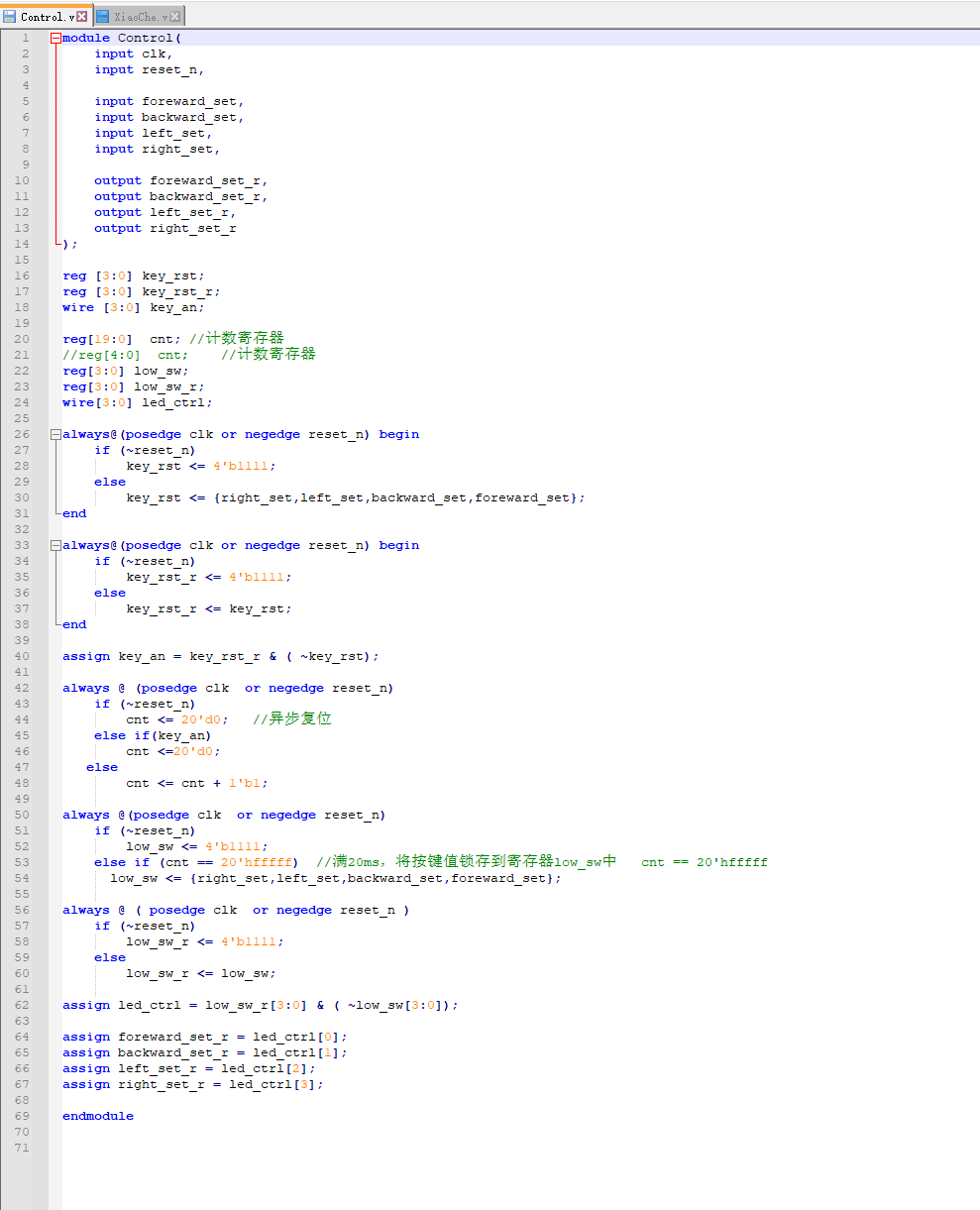
Task: Close the Control.v tab with its X
Action: click(82, 17)
